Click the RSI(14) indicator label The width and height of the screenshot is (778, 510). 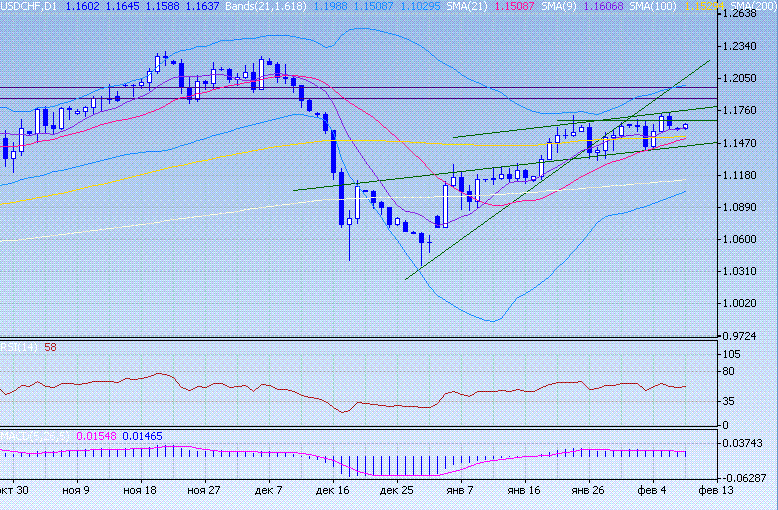pyautogui.click(x=18, y=347)
